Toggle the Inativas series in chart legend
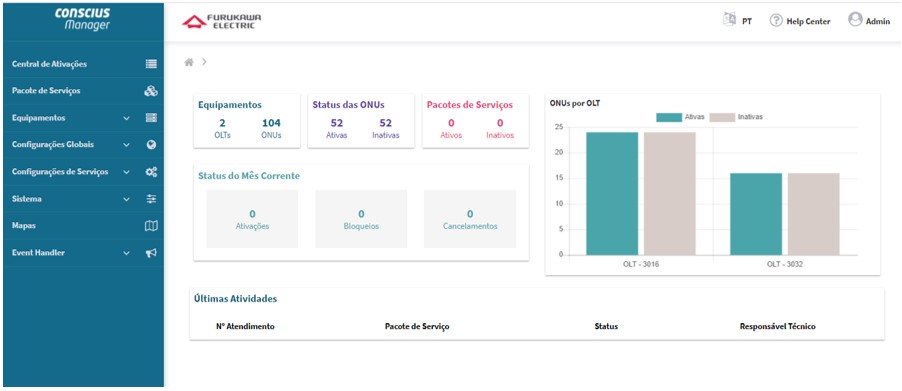This screenshot has height=391, width=902. pyautogui.click(x=736, y=117)
